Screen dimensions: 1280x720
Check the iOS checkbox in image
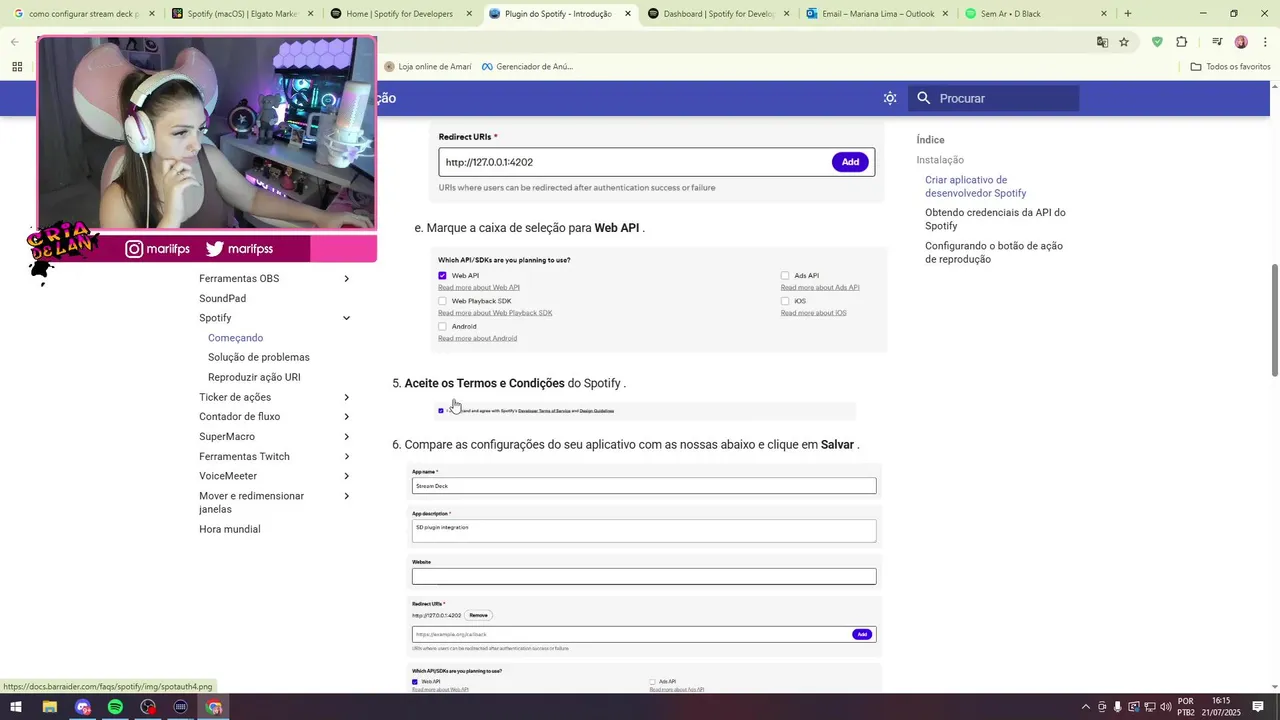tap(785, 301)
